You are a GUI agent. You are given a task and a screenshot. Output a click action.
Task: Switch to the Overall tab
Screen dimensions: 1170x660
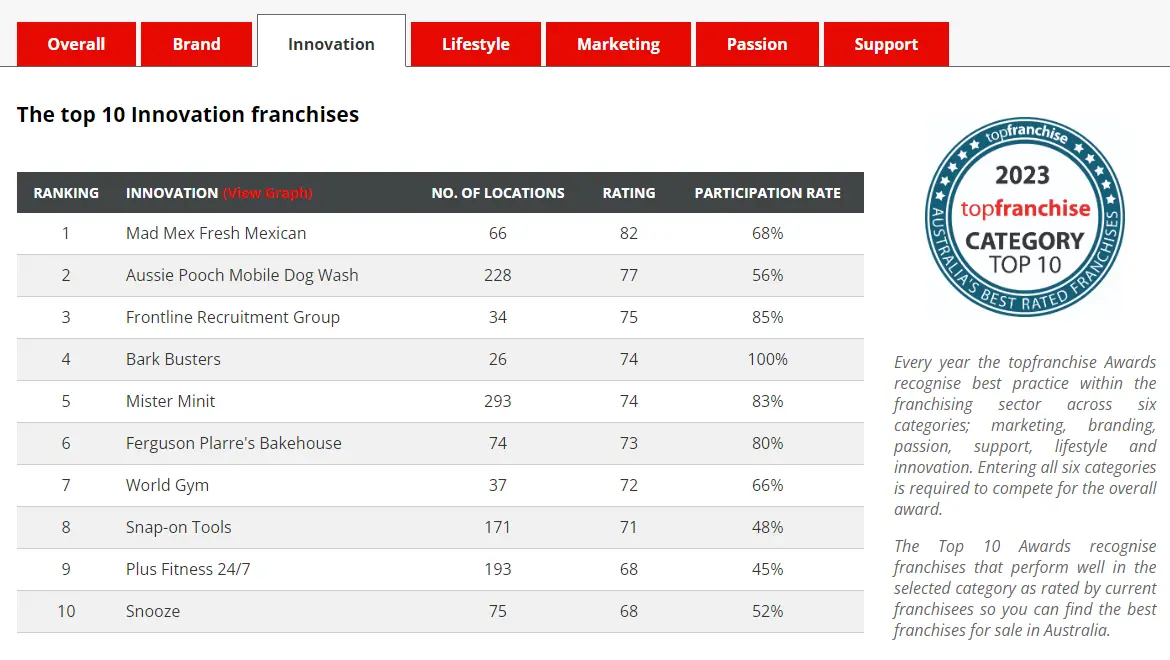coord(76,44)
